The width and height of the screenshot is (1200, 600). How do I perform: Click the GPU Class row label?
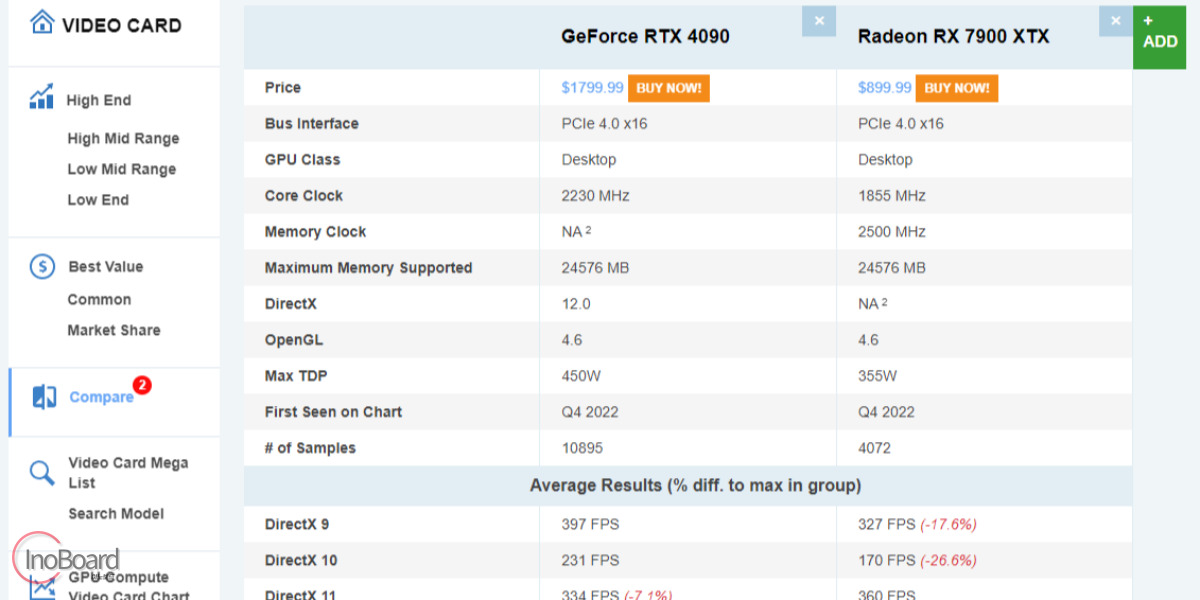click(303, 160)
